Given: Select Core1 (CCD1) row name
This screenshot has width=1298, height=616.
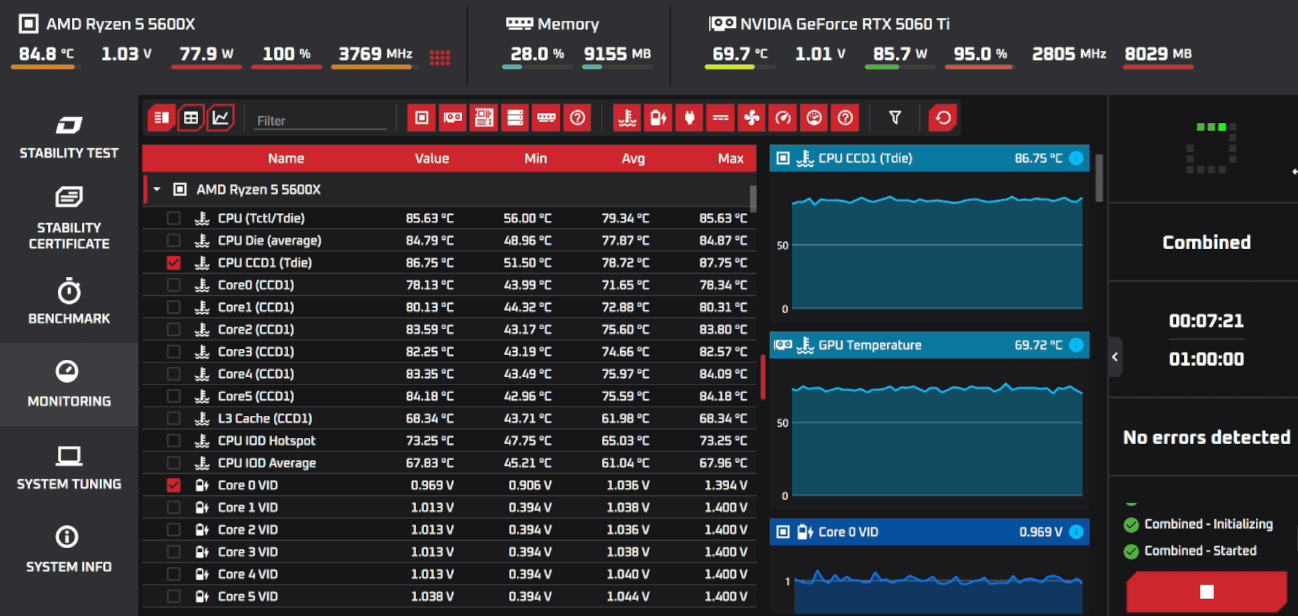Looking at the screenshot, I should (x=256, y=307).
